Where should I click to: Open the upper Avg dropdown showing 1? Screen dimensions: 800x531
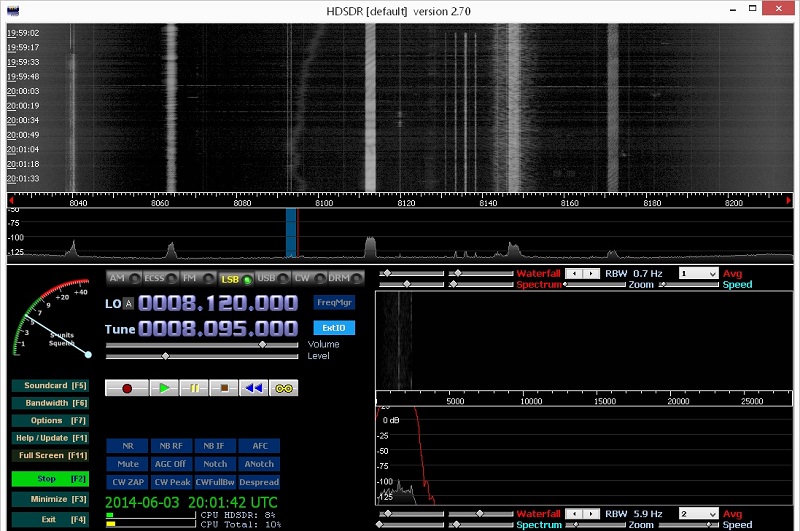698,273
